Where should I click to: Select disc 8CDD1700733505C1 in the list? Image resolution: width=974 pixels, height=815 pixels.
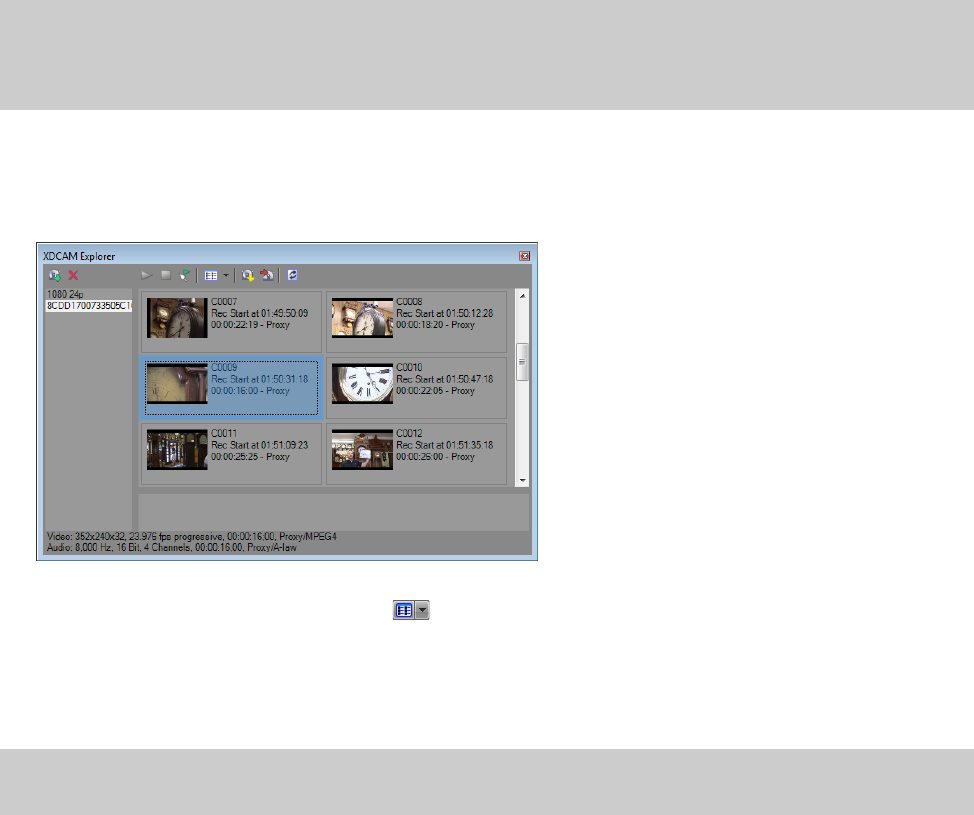[89, 306]
